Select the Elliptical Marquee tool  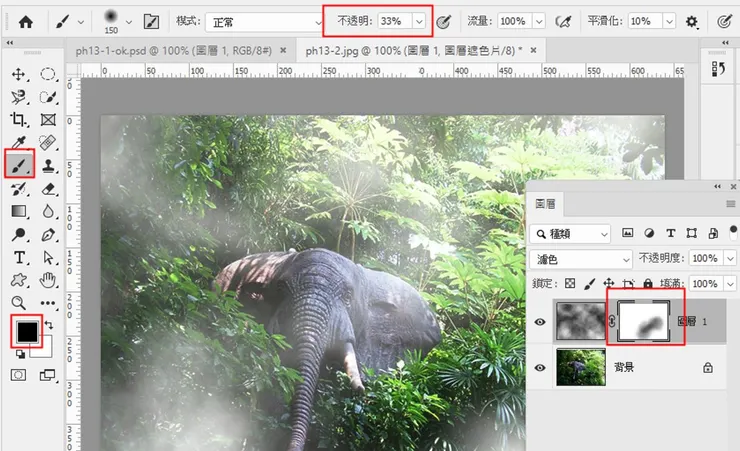tap(48, 74)
